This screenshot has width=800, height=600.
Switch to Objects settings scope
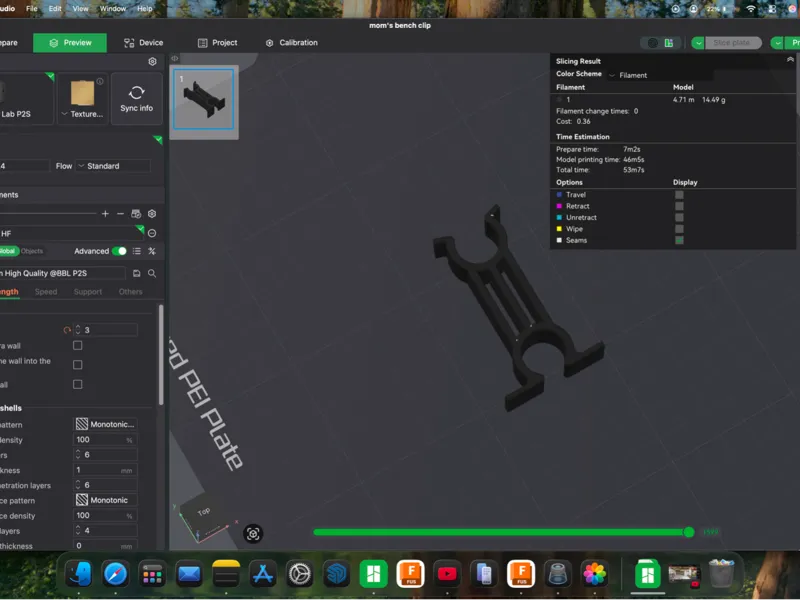pos(32,251)
